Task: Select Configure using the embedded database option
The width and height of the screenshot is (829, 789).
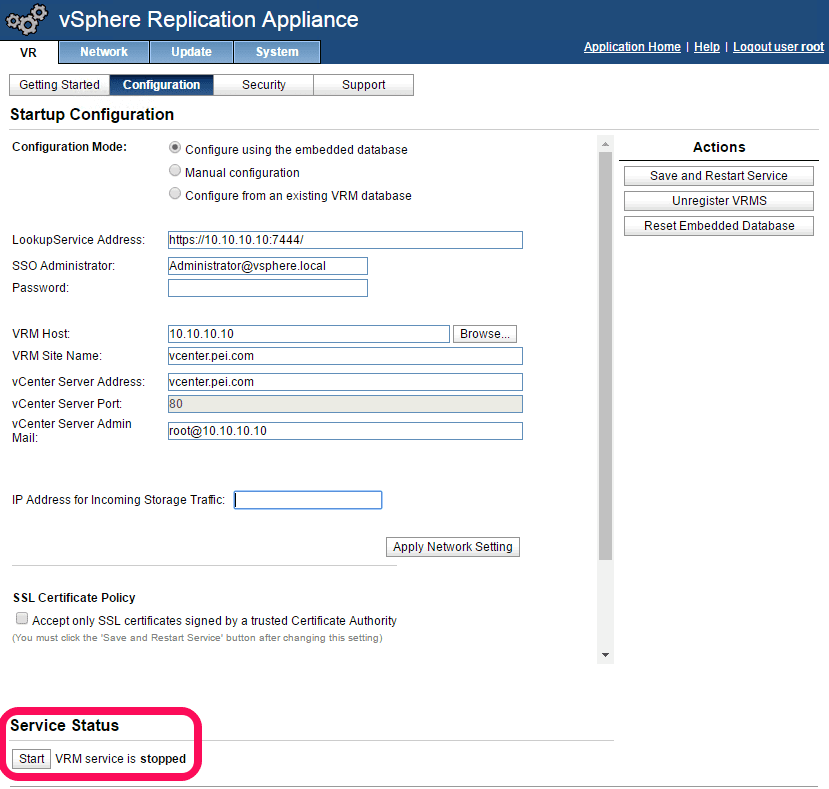Action: [x=174, y=148]
